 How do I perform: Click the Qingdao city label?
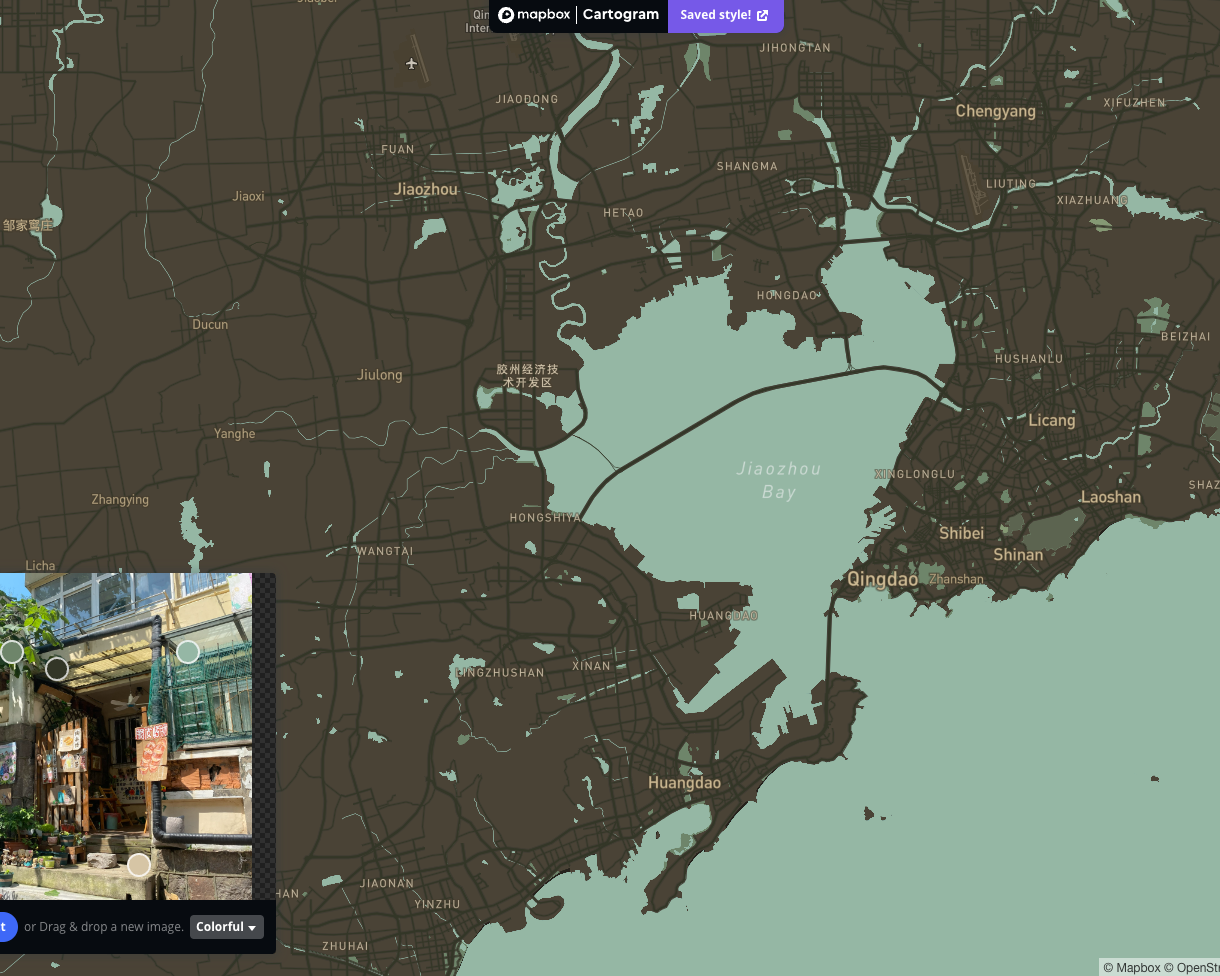click(881, 579)
